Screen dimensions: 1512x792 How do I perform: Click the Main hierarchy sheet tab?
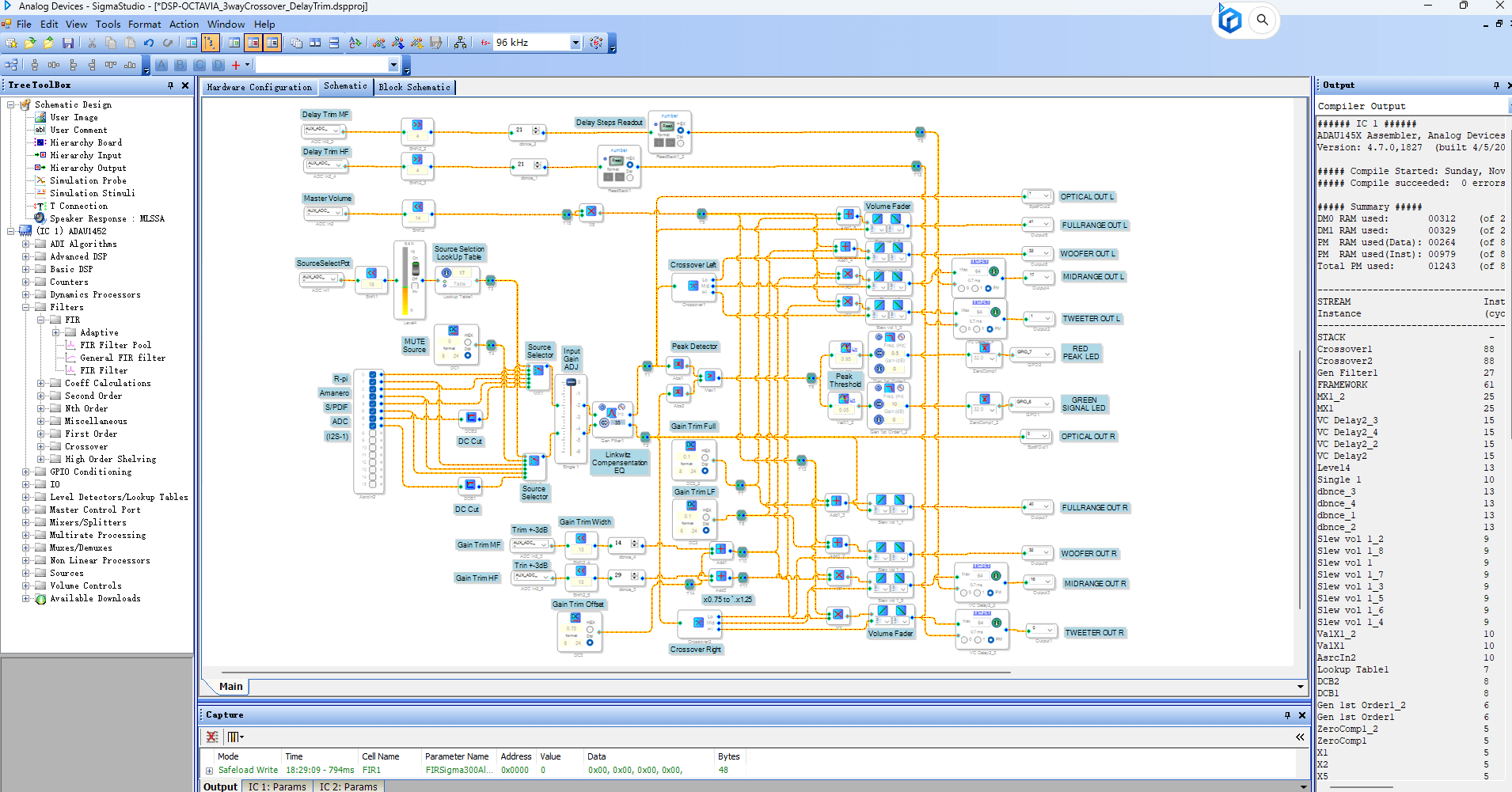[x=230, y=686]
